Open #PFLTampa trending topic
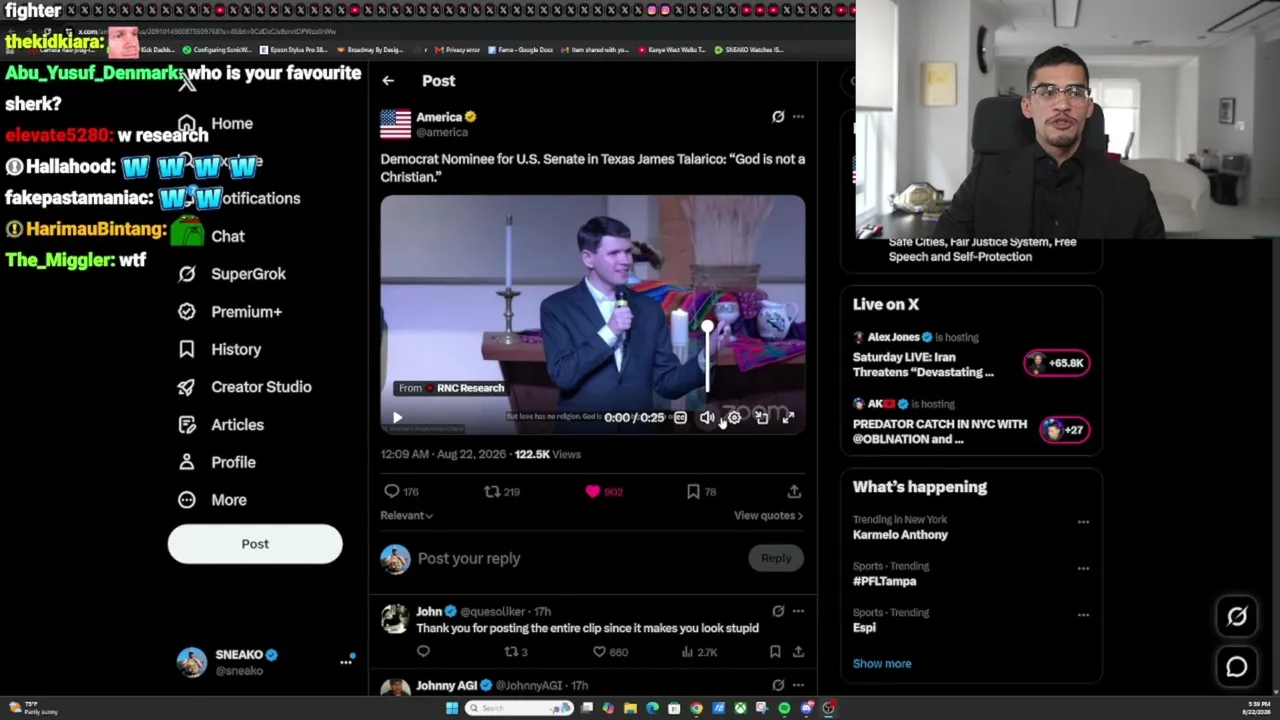This screenshot has height=720, width=1280. click(884, 581)
